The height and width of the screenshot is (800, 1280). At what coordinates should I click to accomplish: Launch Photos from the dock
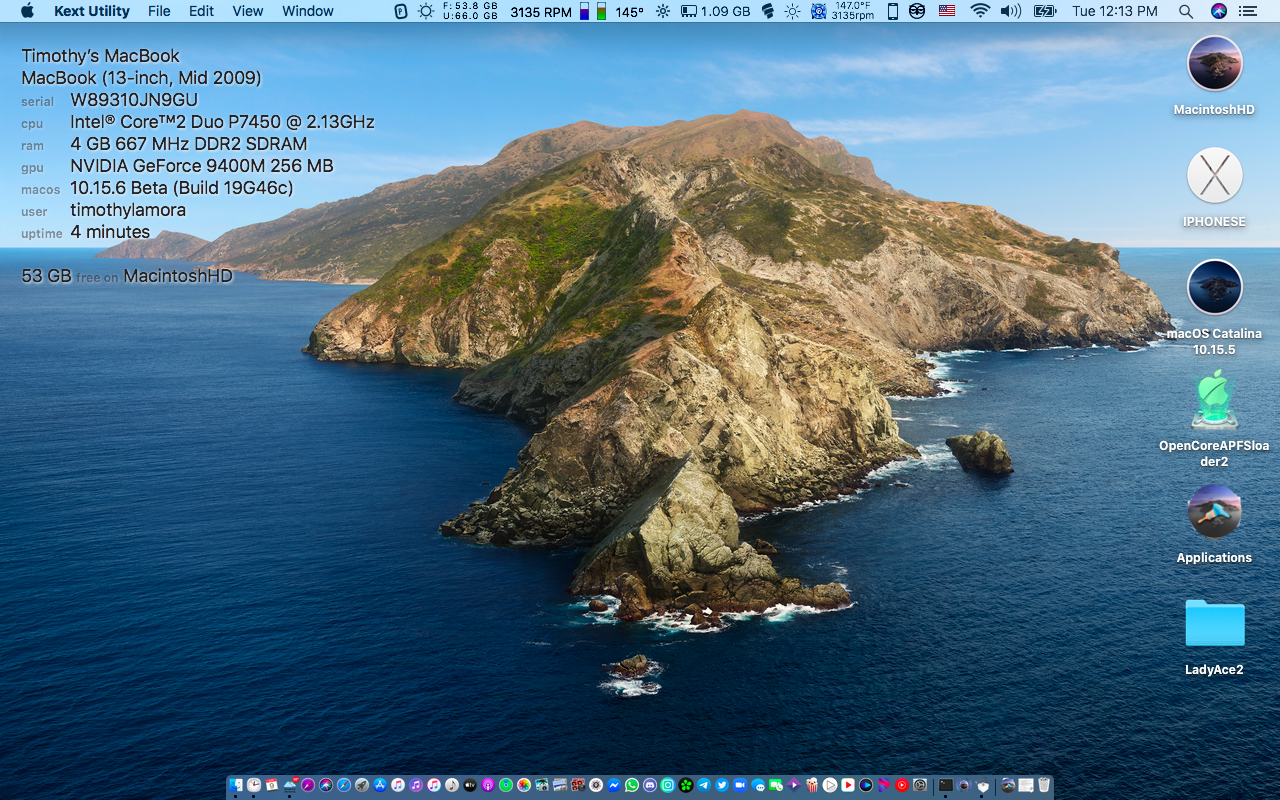pyautogui.click(x=524, y=785)
